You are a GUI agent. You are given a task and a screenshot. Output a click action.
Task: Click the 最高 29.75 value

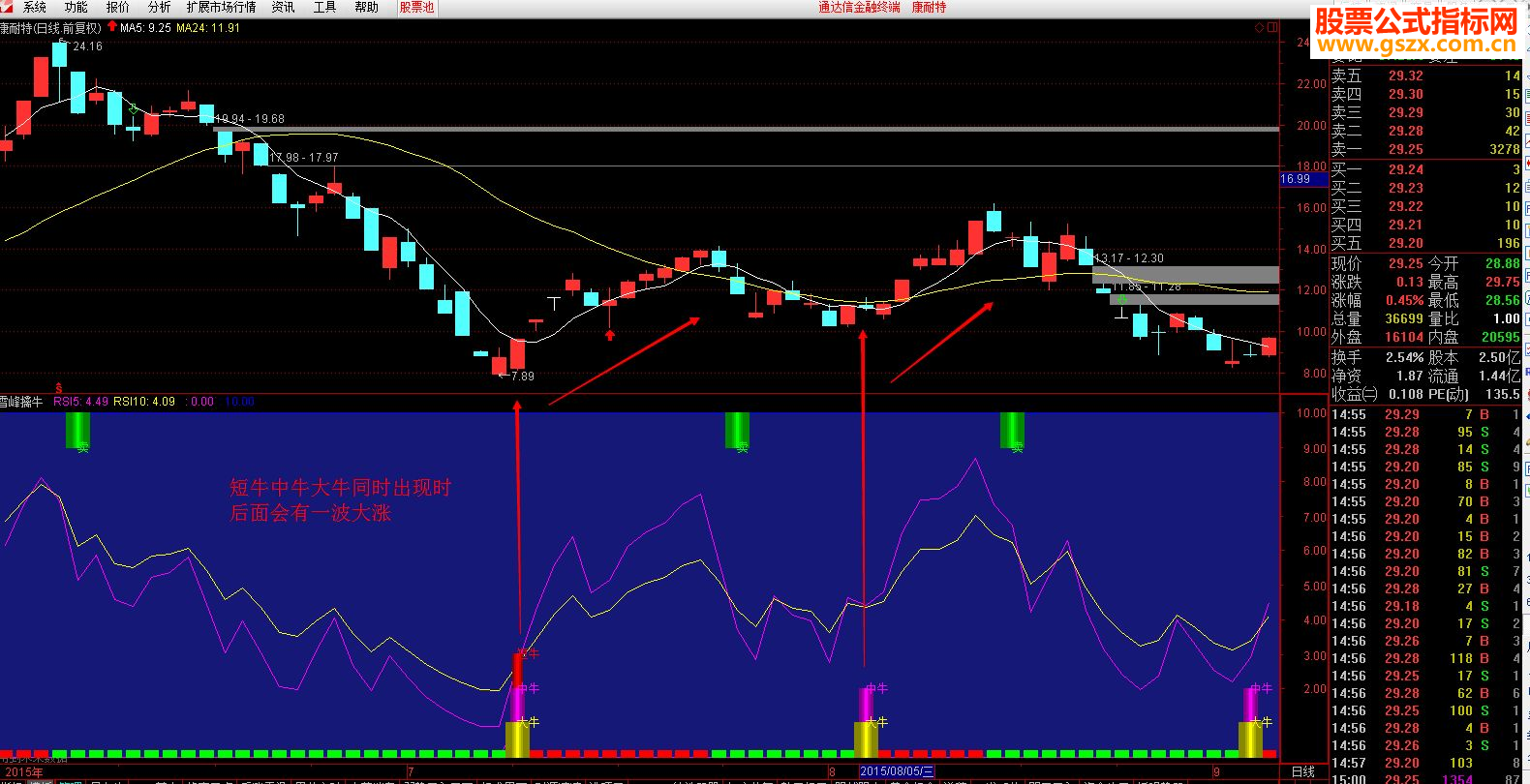click(x=1503, y=282)
